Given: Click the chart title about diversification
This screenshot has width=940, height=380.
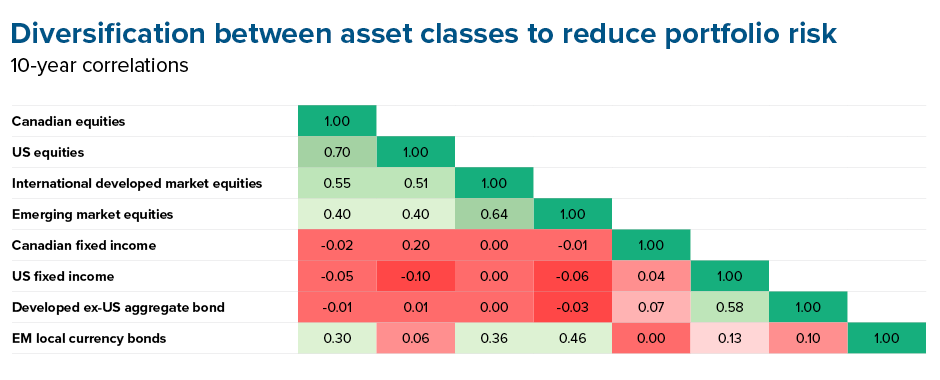Looking at the screenshot, I should [x=424, y=35].
